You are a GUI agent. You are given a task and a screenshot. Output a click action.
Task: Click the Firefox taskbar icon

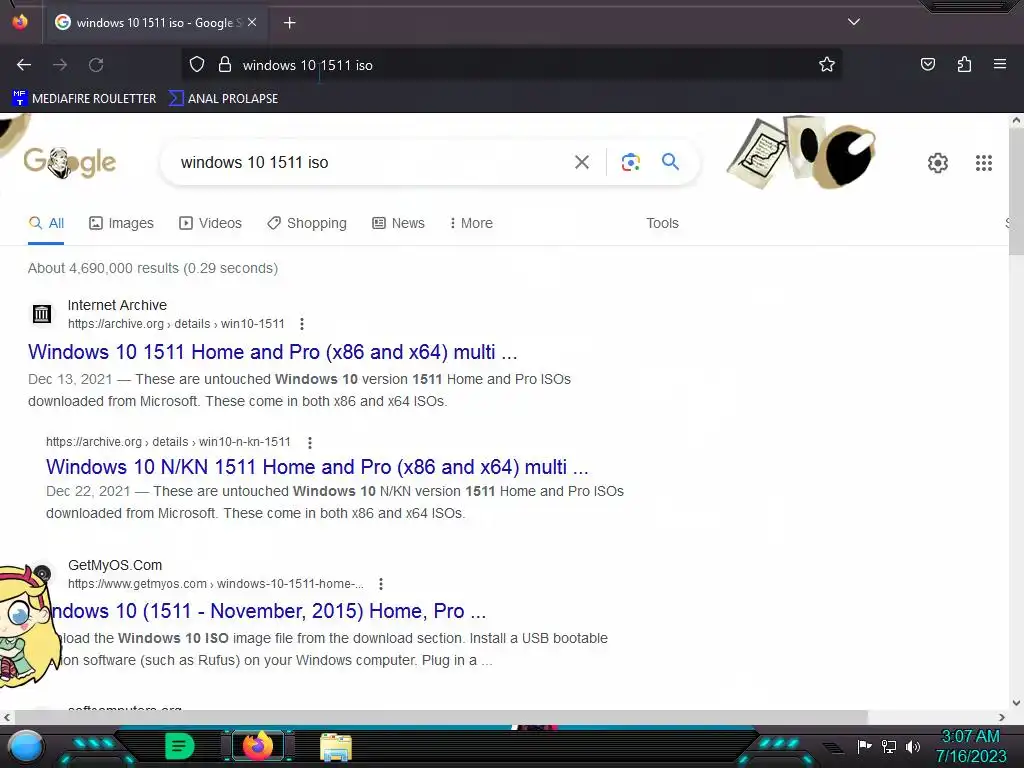click(258, 746)
